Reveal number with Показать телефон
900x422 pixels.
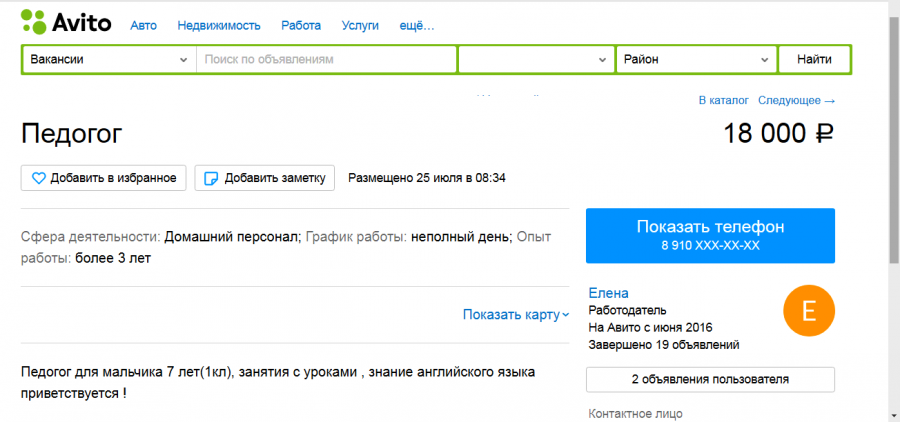pos(710,235)
